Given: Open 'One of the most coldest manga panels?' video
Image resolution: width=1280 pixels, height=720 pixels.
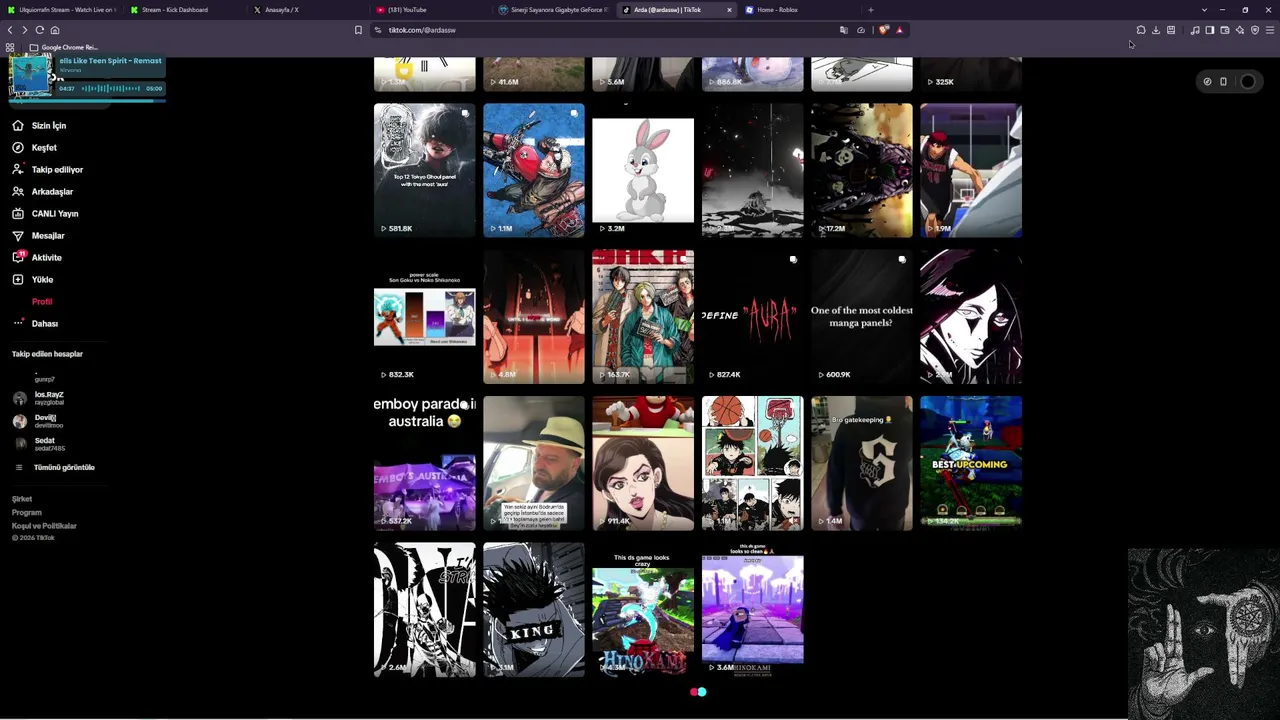Looking at the screenshot, I should [862, 317].
